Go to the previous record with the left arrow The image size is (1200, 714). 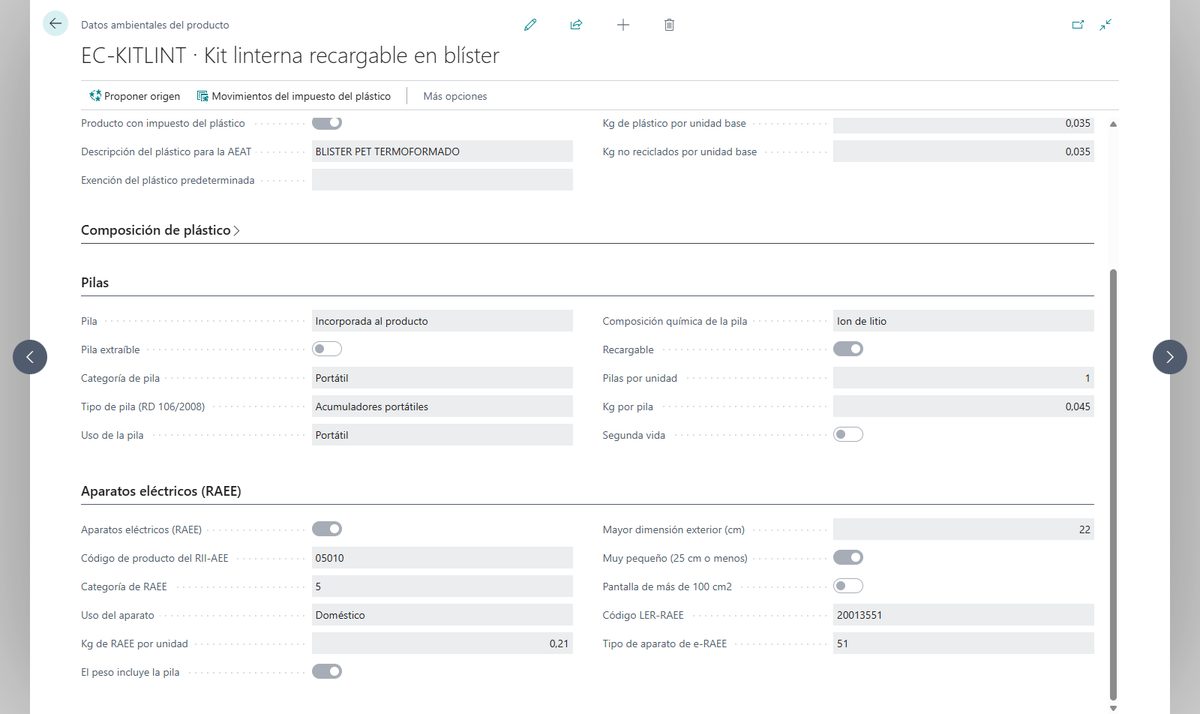pos(30,357)
